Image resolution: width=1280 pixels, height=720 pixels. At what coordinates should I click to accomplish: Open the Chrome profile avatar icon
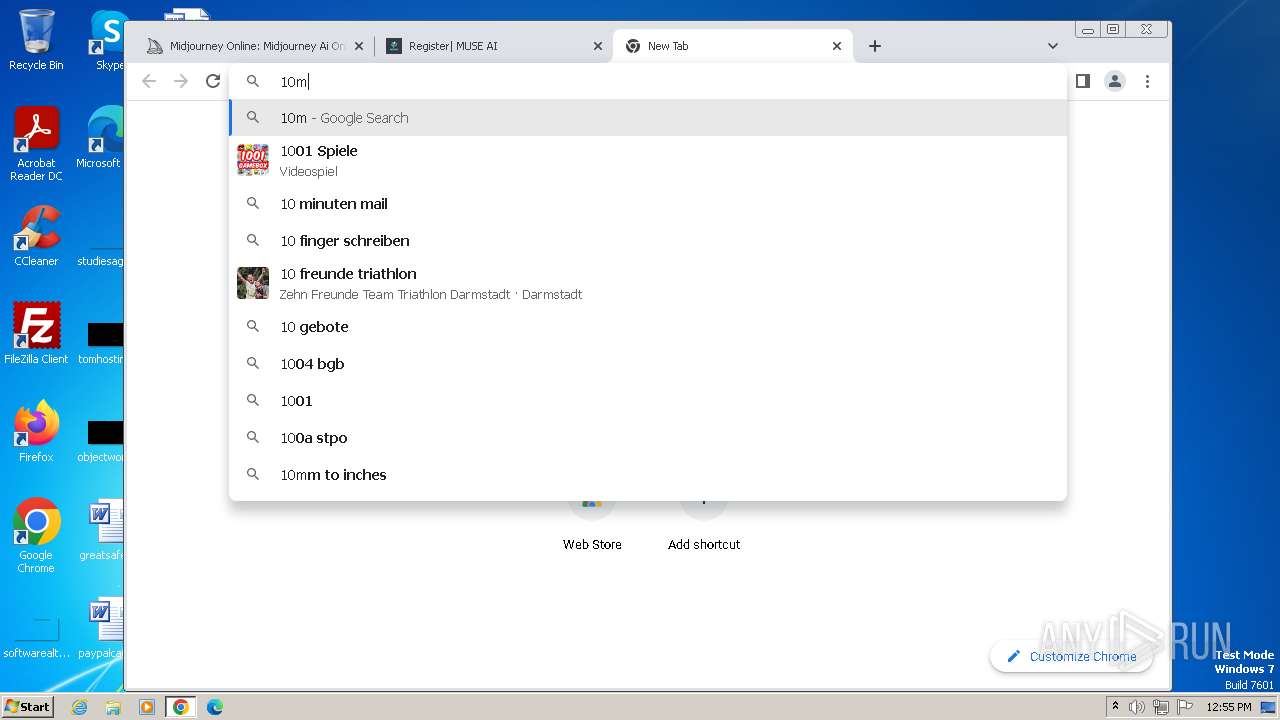click(1115, 81)
